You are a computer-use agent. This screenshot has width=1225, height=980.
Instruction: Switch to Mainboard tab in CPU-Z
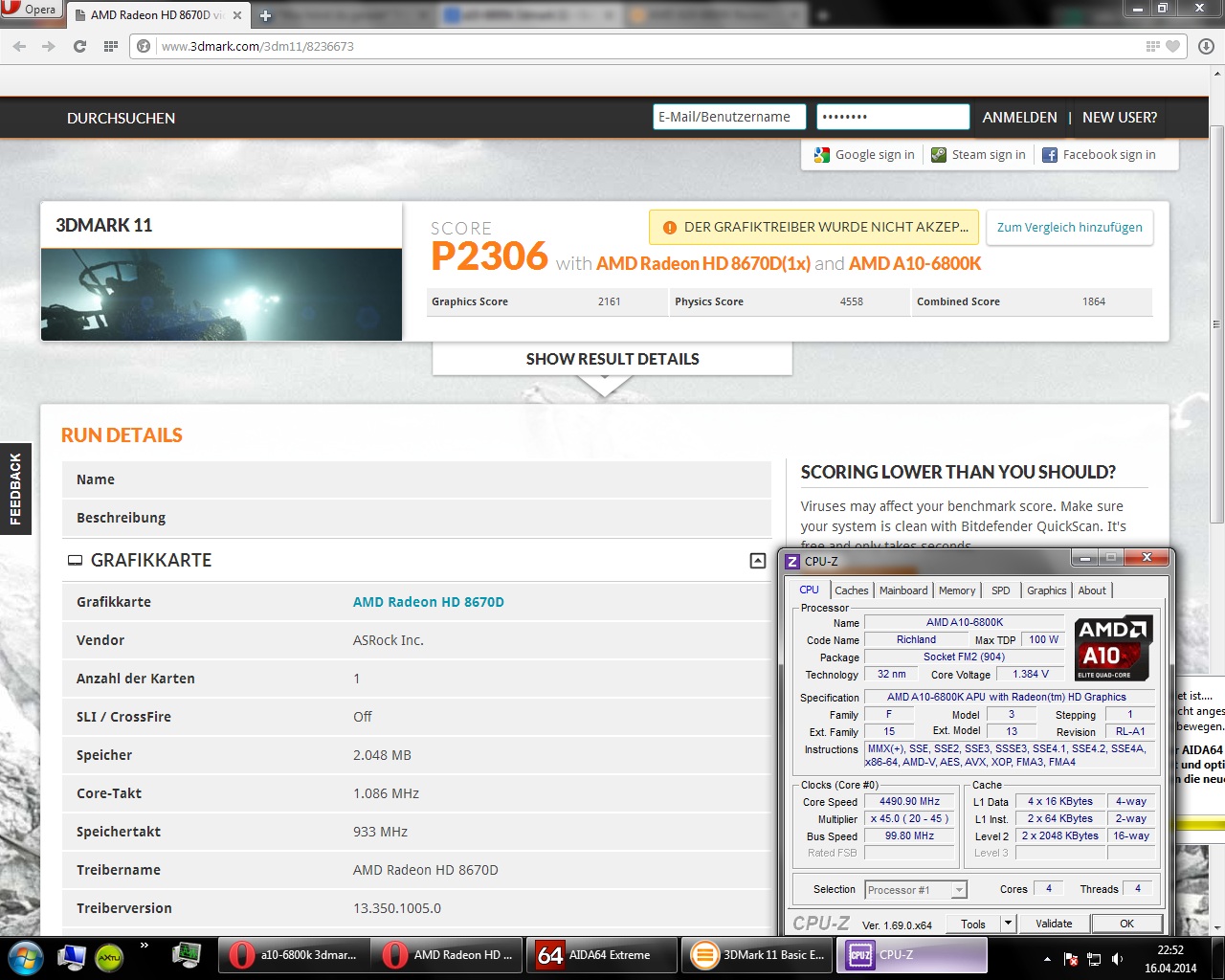click(903, 590)
